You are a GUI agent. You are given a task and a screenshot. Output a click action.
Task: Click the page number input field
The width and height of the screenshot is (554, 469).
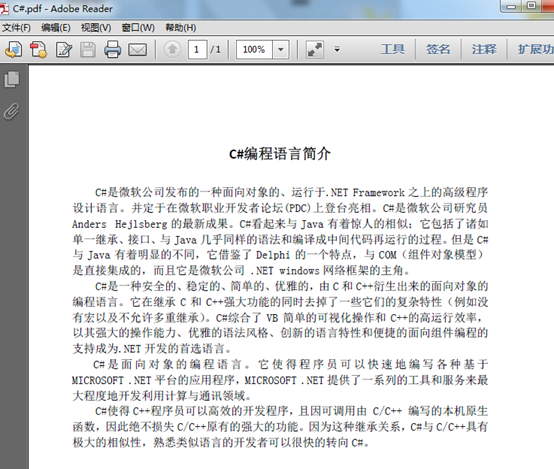pos(197,49)
